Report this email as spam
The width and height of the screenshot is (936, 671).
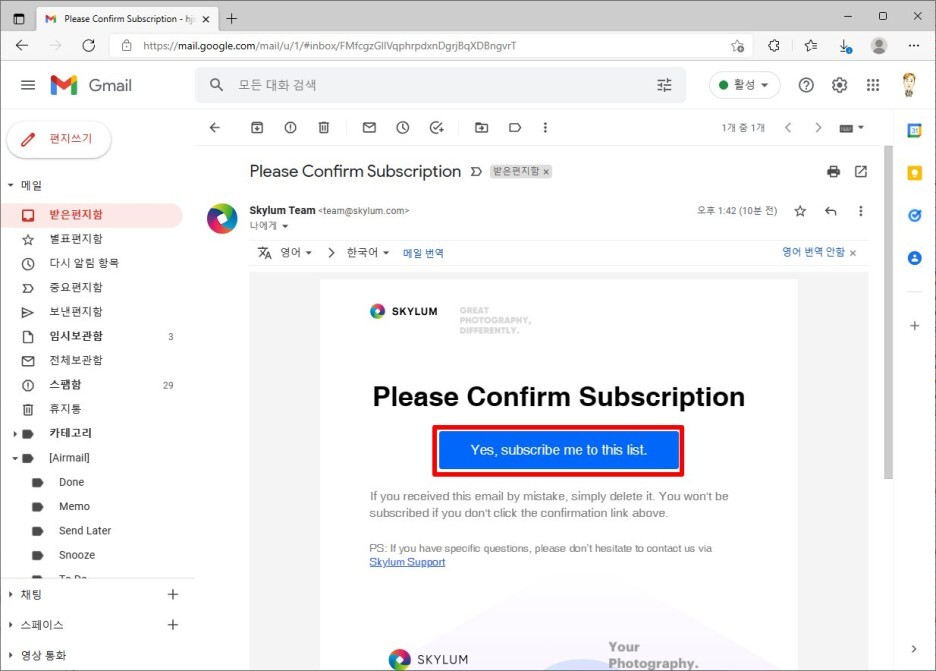coord(290,127)
